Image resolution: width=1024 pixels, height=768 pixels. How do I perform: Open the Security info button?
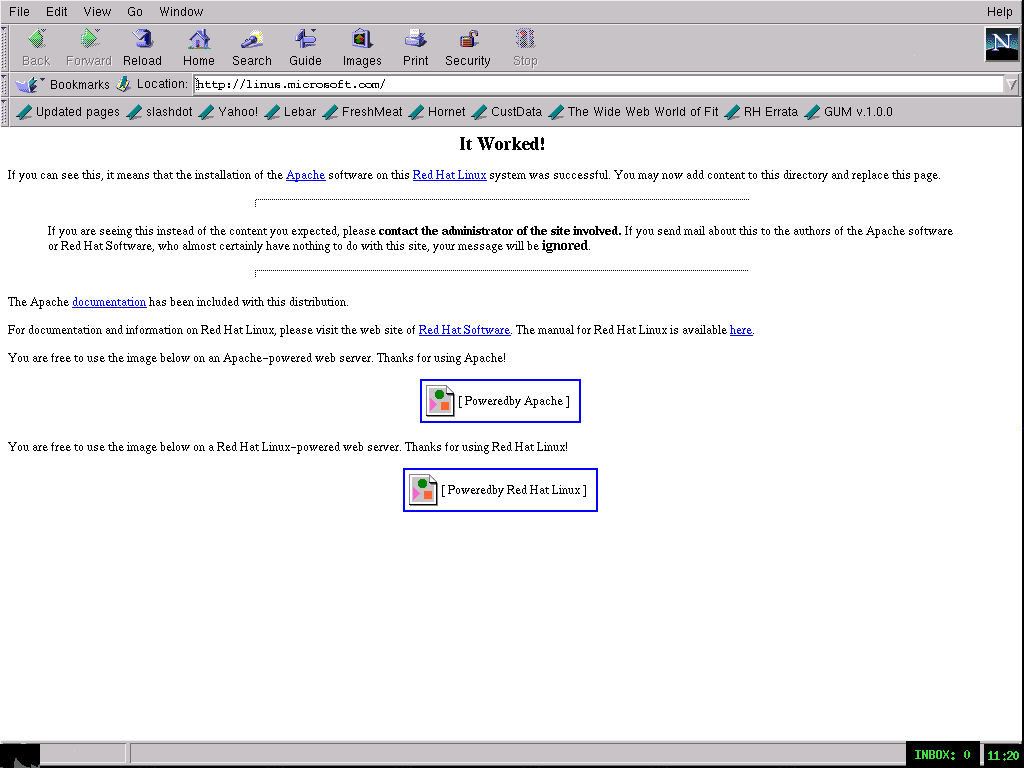click(x=468, y=48)
